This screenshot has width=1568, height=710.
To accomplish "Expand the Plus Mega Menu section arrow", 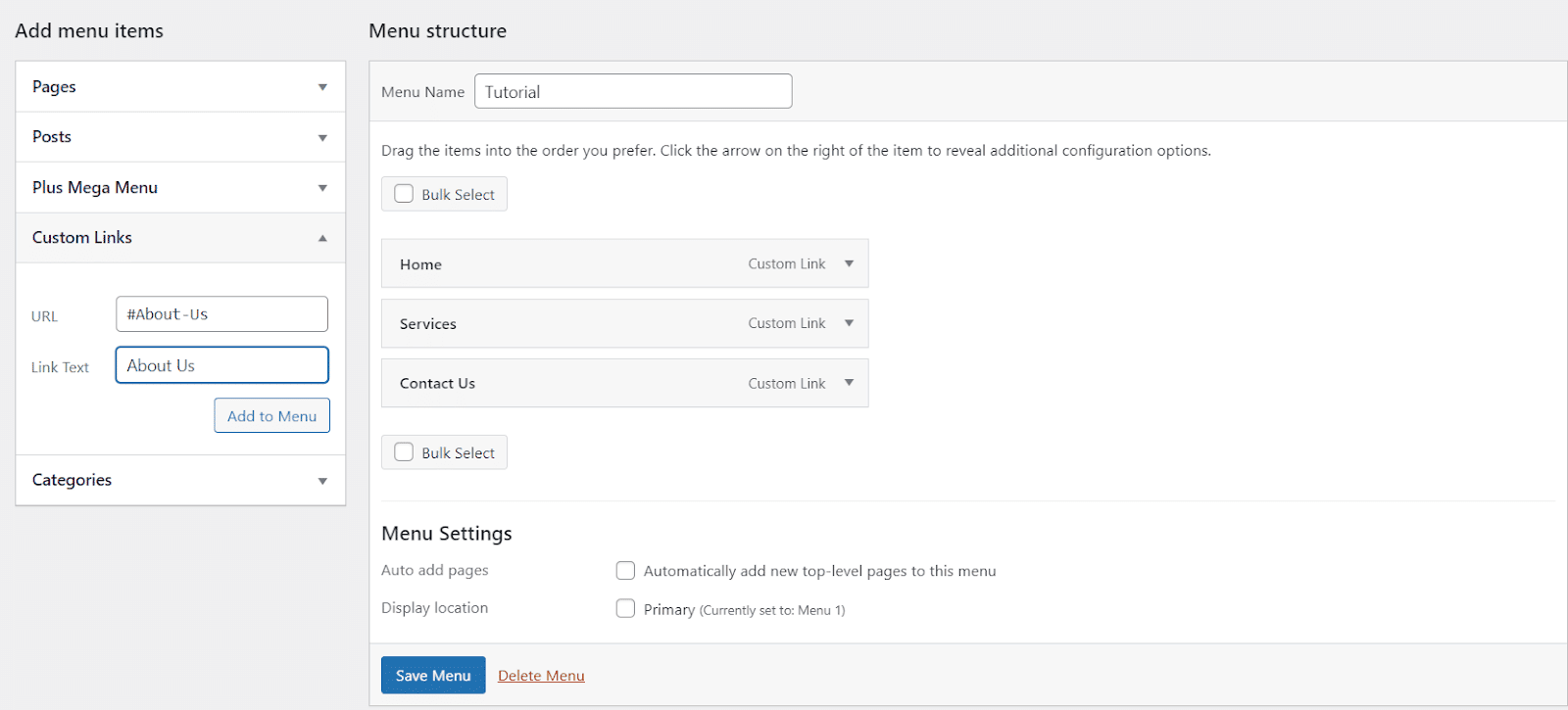I will pos(322,188).
